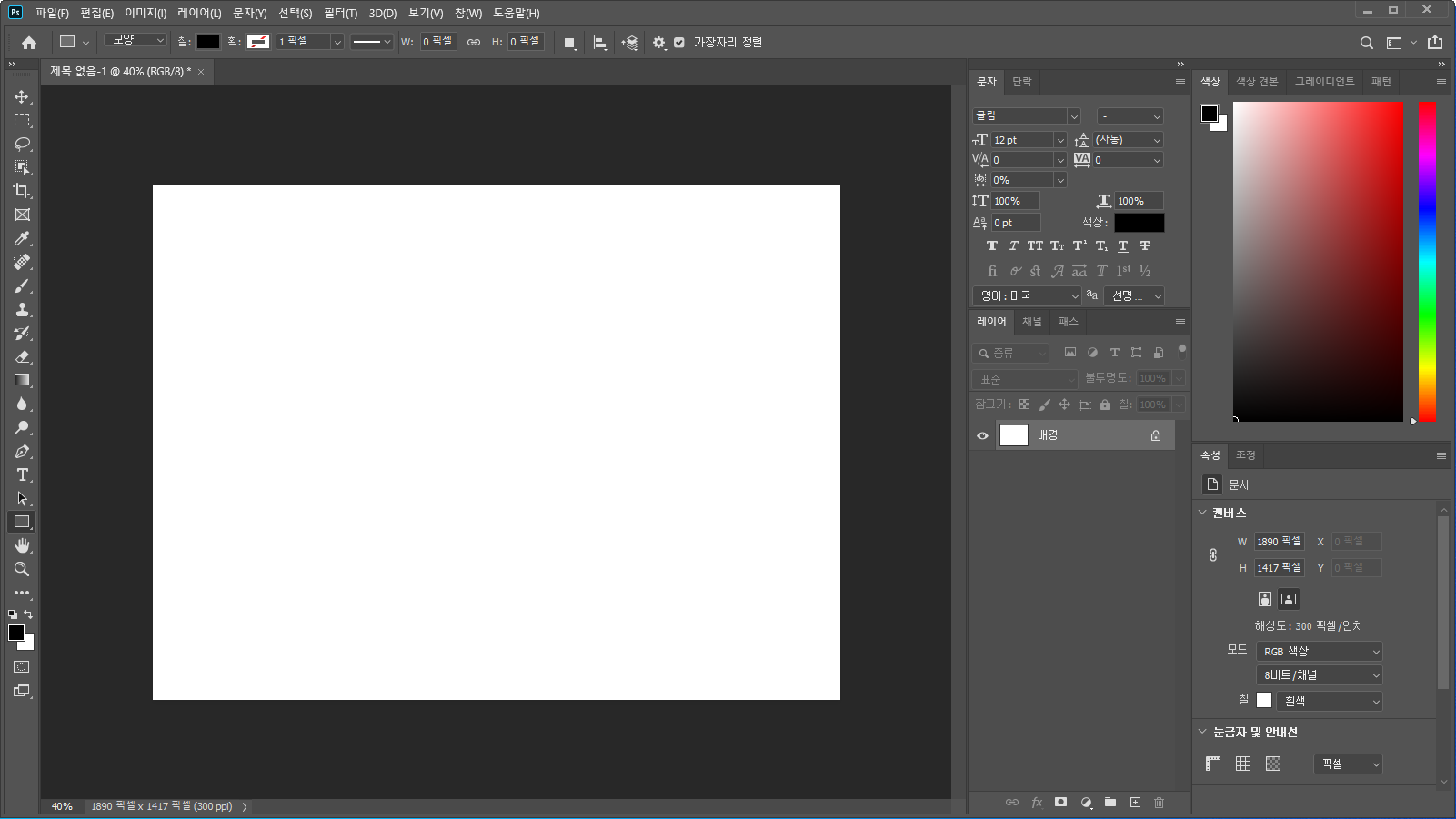
Task: Select the Clone Stamp tool
Action: click(x=22, y=309)
